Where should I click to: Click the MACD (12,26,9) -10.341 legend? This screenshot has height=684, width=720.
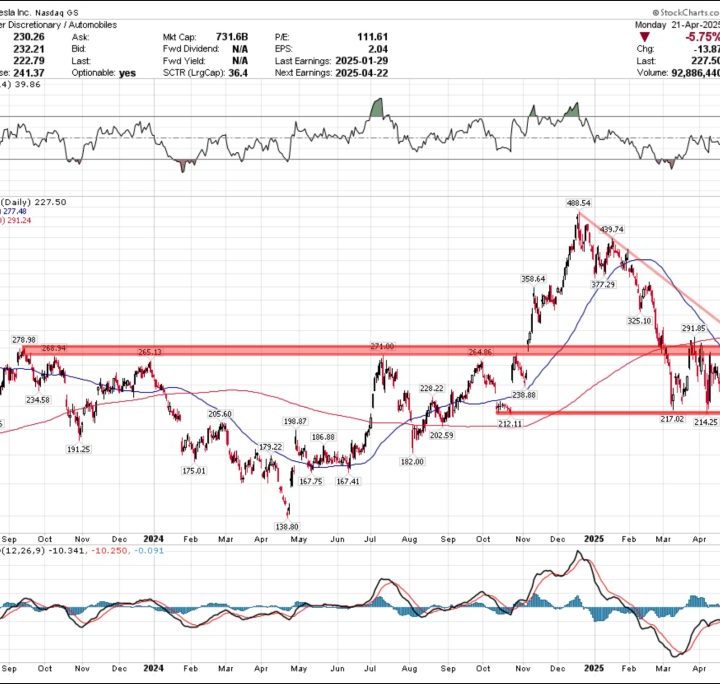click(x=42, y=550)
